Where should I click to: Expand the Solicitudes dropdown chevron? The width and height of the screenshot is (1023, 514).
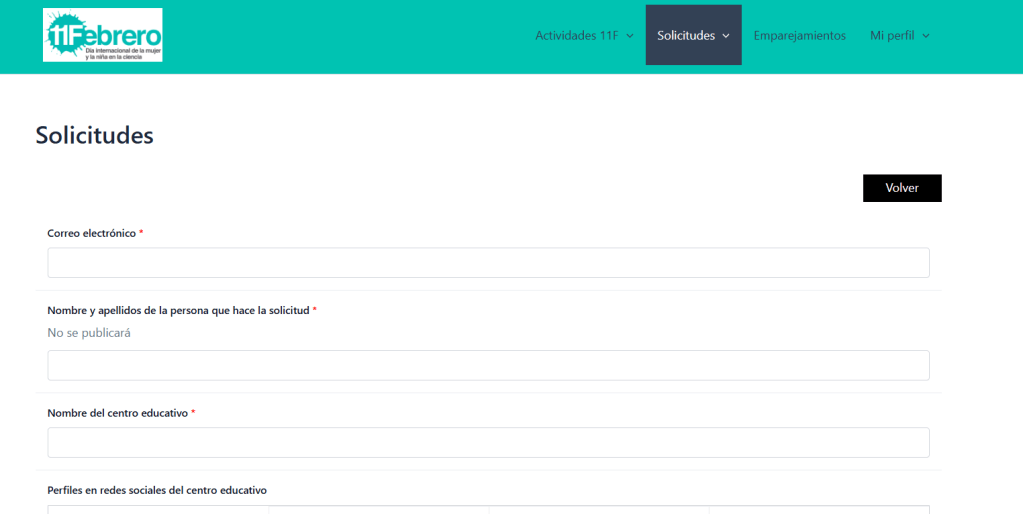point(726,36)
